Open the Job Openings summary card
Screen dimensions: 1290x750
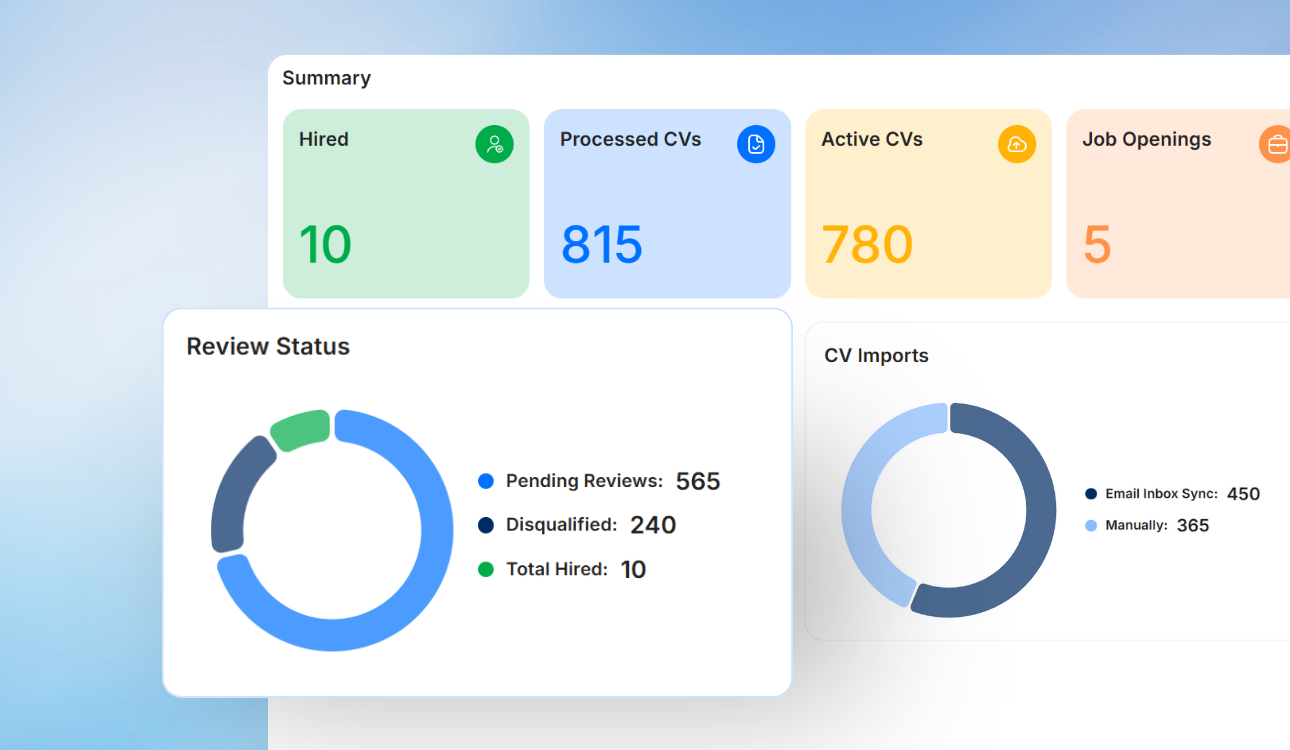click(1180, 204)
